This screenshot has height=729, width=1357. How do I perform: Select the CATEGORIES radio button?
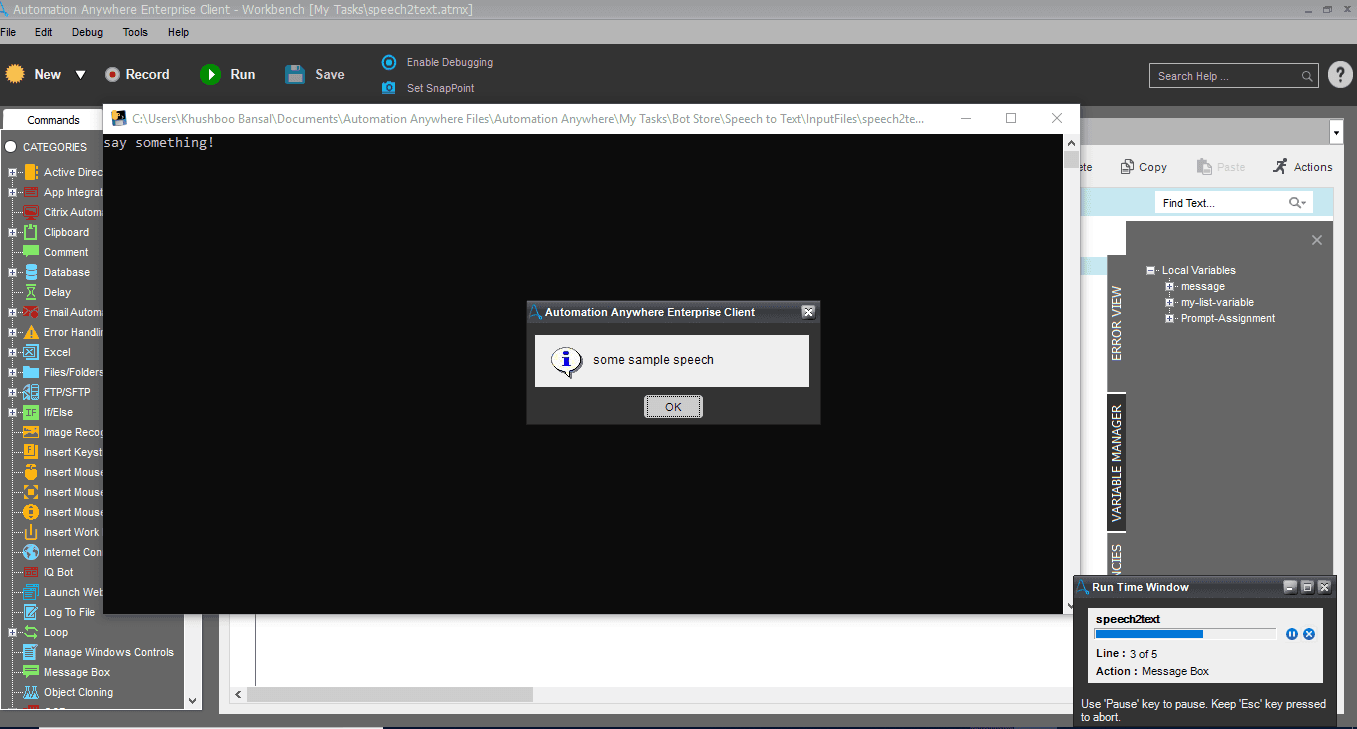coord(11,147)
